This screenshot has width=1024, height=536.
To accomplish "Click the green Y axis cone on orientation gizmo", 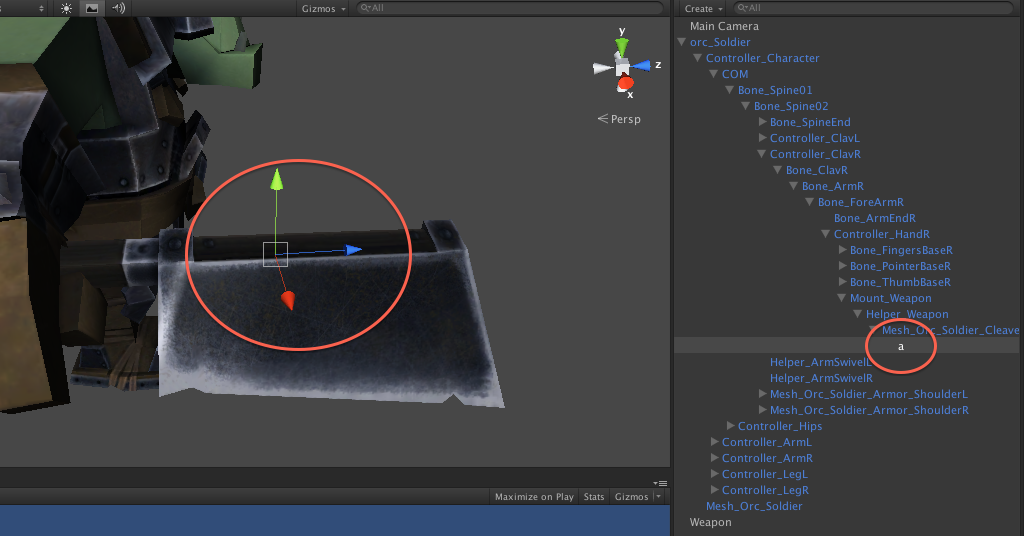I will (622, 43).
